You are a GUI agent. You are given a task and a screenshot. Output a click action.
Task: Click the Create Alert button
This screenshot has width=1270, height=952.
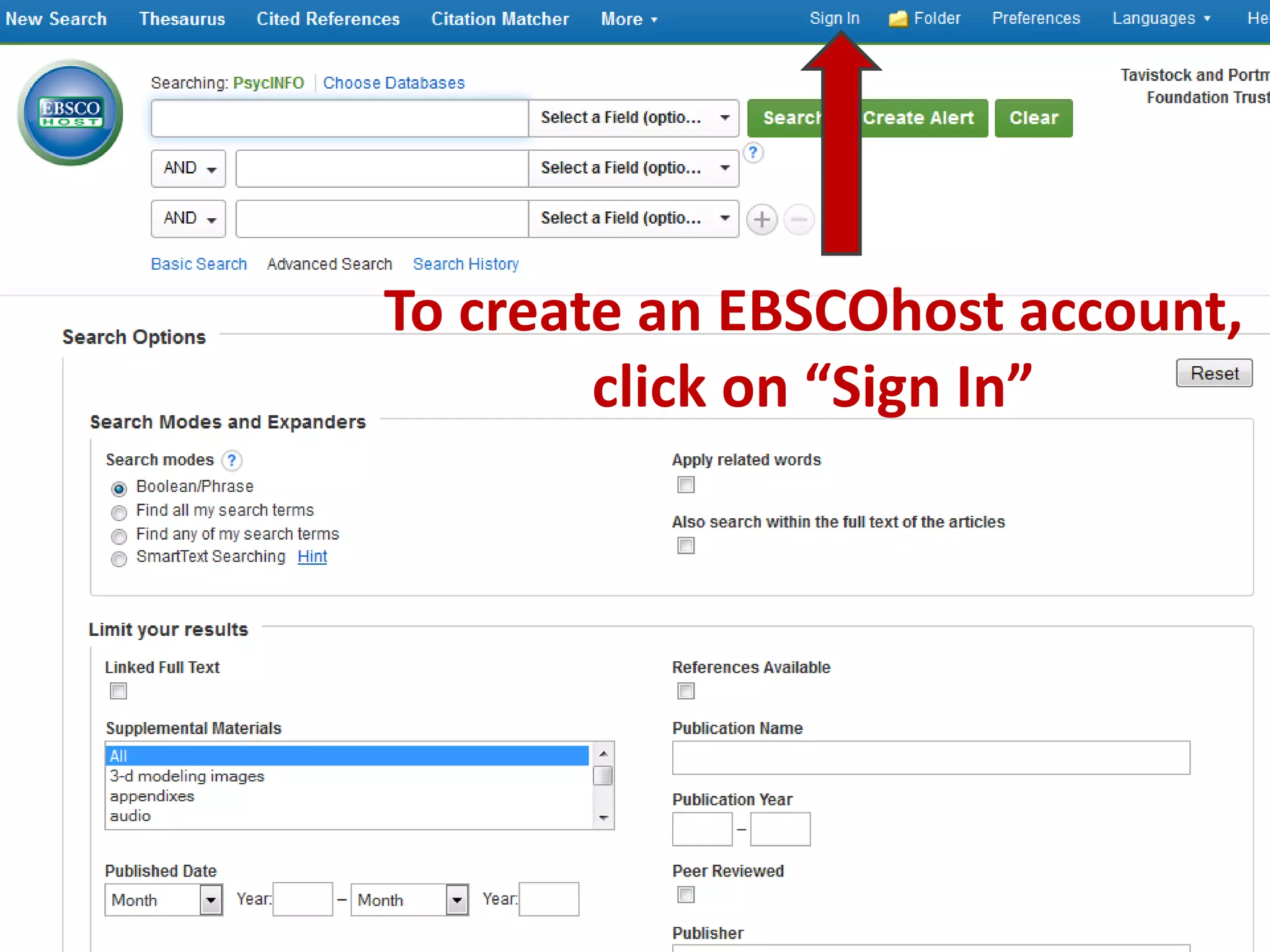coord(918,118)
